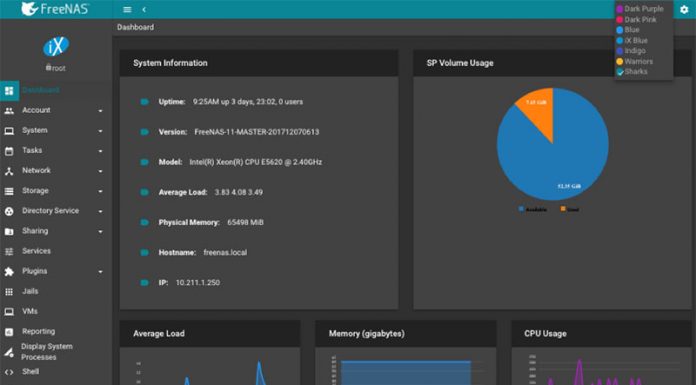The image size is (696, 385).
Task: Open the Reporting menu item
Action: pyautogui.click(x=39, y=331)
